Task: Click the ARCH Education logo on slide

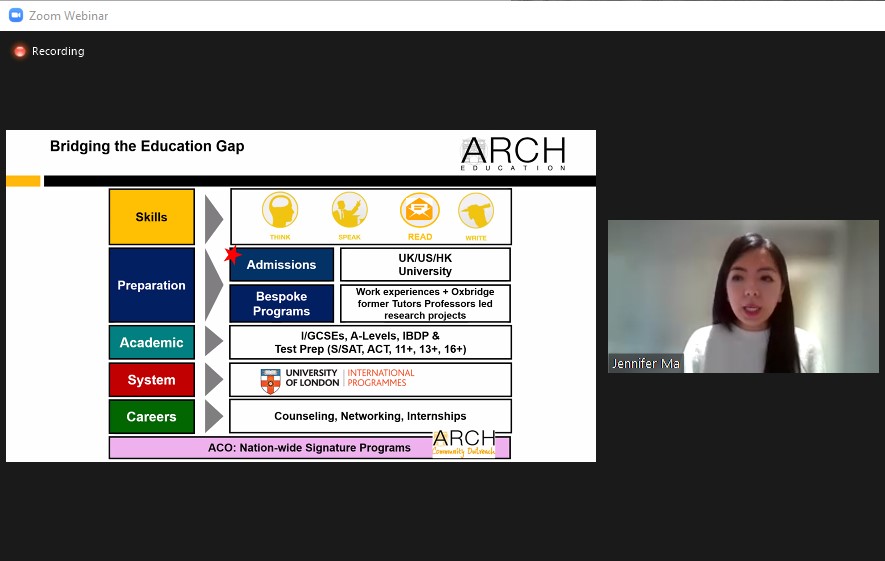Action: pos(513,154)
